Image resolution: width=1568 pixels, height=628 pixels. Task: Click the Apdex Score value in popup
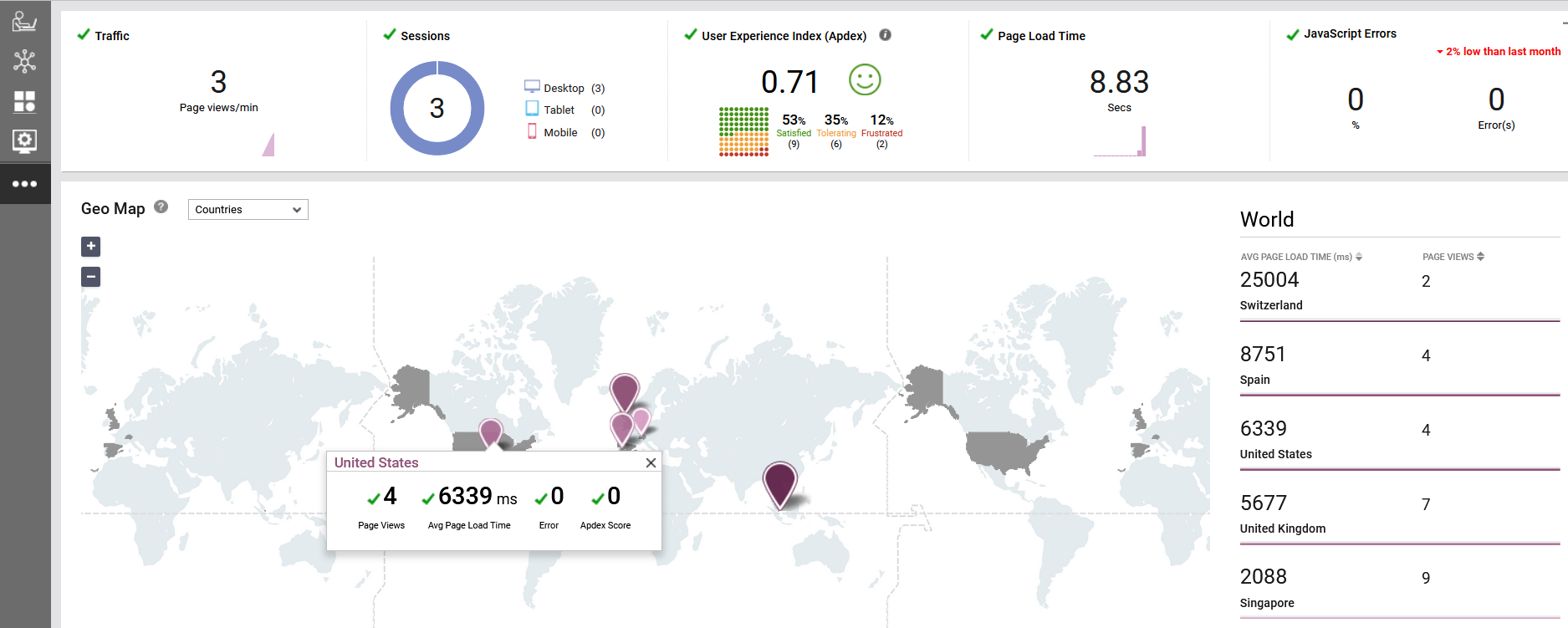point(614,497)
